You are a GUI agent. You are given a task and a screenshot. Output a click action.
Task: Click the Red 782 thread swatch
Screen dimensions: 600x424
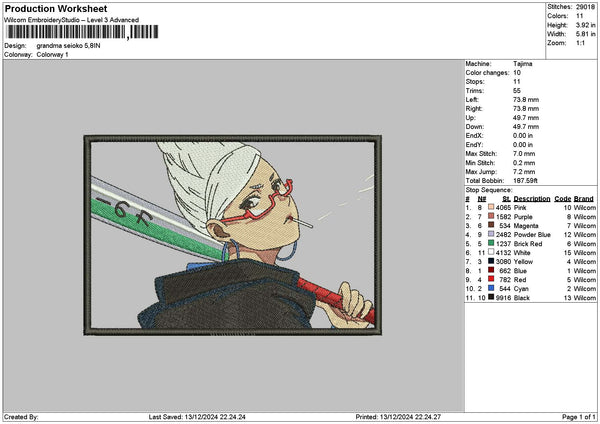[491, 279]
